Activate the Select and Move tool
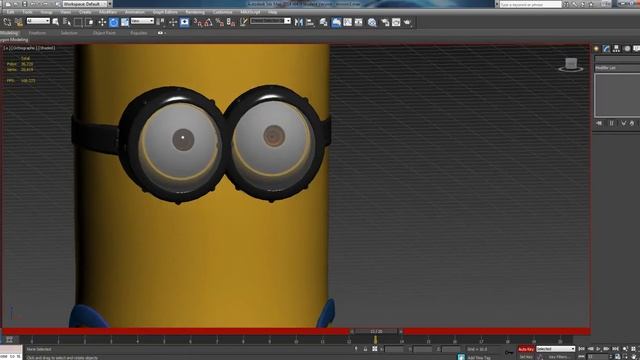The width and height of the screenshot is (640, 360). point(102,22)
